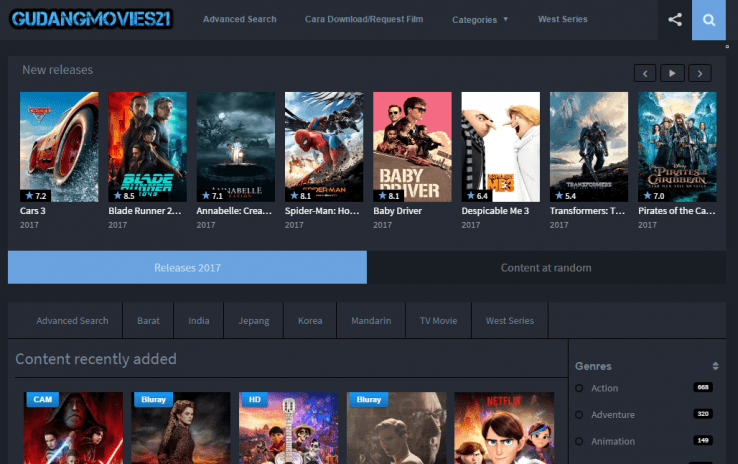
Task: Open the Star Wars CAM poster
Action: [x=73, y=428]
